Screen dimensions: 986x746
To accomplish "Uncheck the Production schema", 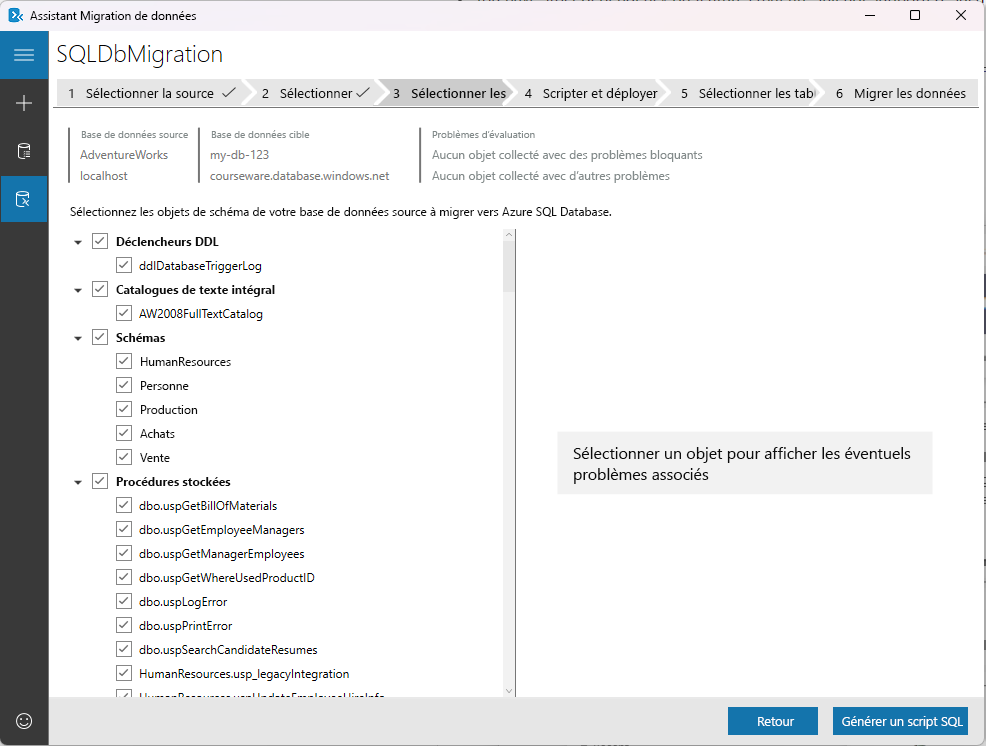I will (x=123, y=409).
